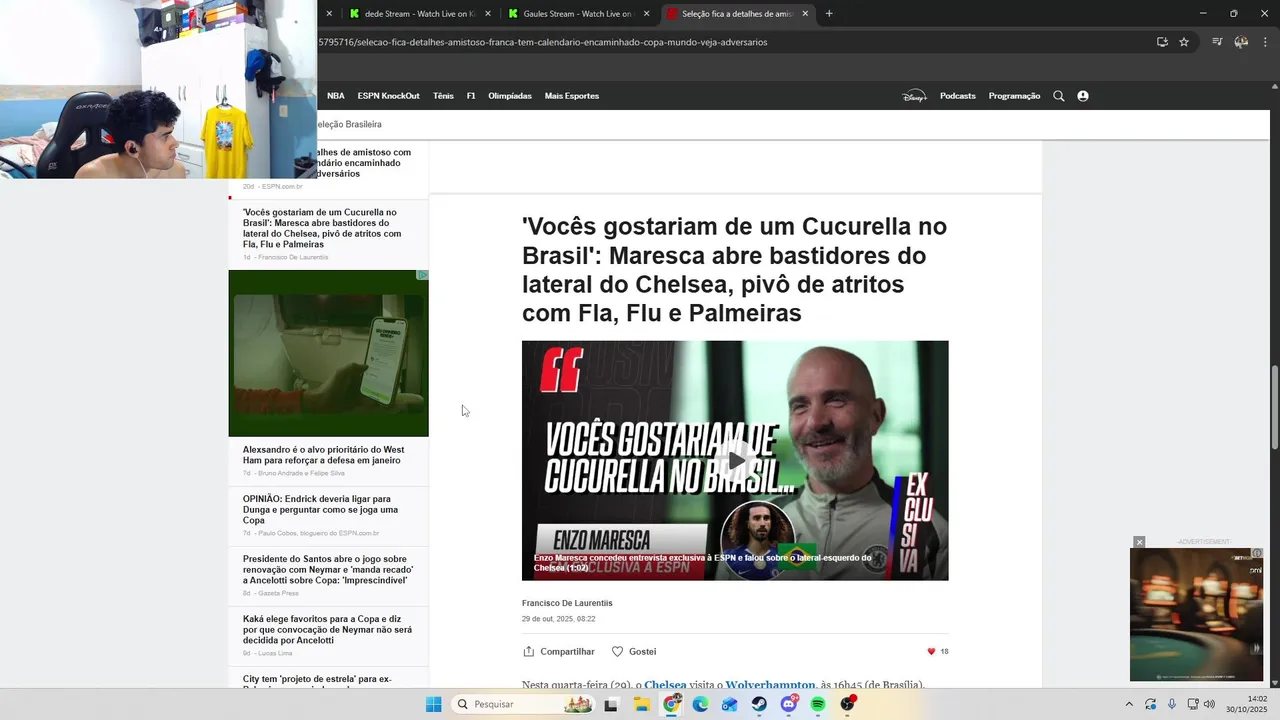Bookmark this page with the star icon
This screenshot has height=720, width=1280.
1184,42
